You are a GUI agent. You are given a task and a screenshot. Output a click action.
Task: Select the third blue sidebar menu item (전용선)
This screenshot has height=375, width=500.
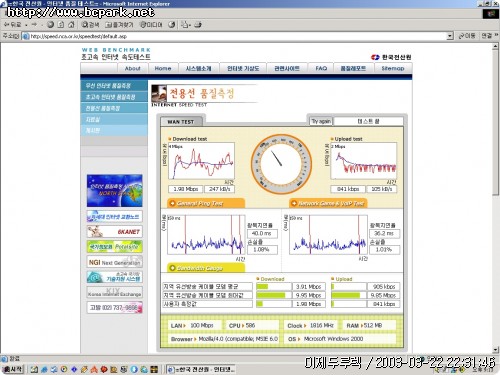pos(114,108)
